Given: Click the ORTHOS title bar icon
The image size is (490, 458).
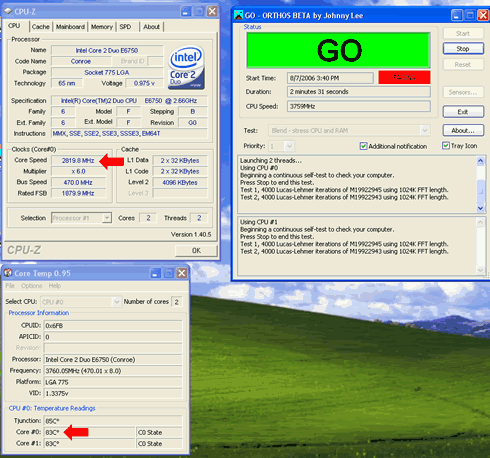Looking at the screenshot, I should pyautogui.click(x=238, y=15).
